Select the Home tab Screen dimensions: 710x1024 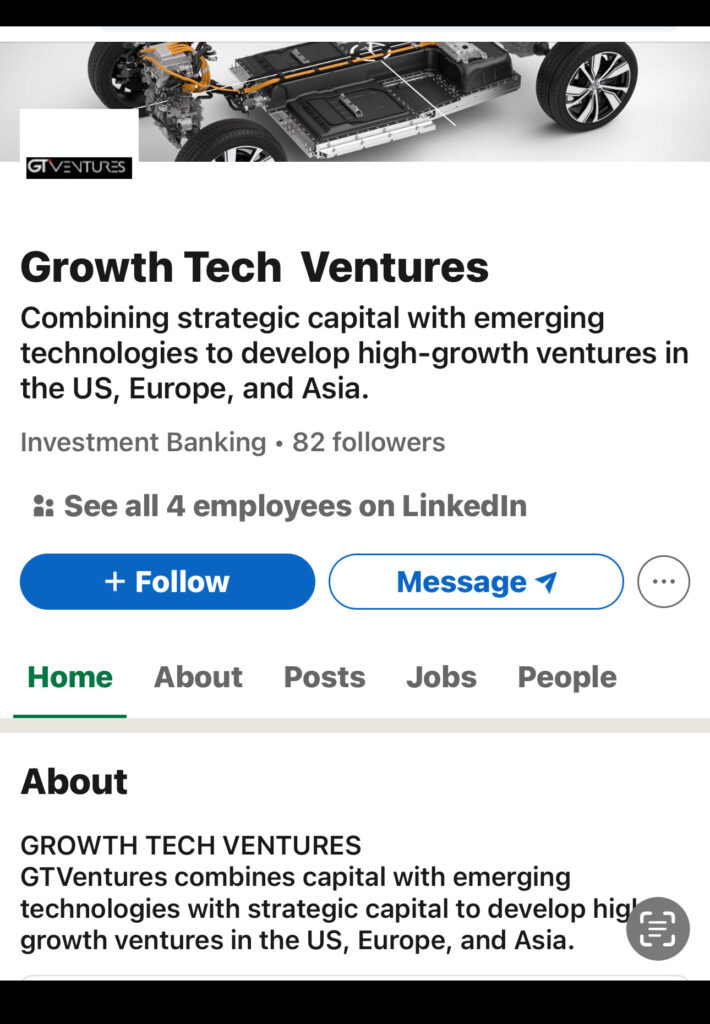click(70, 677)
